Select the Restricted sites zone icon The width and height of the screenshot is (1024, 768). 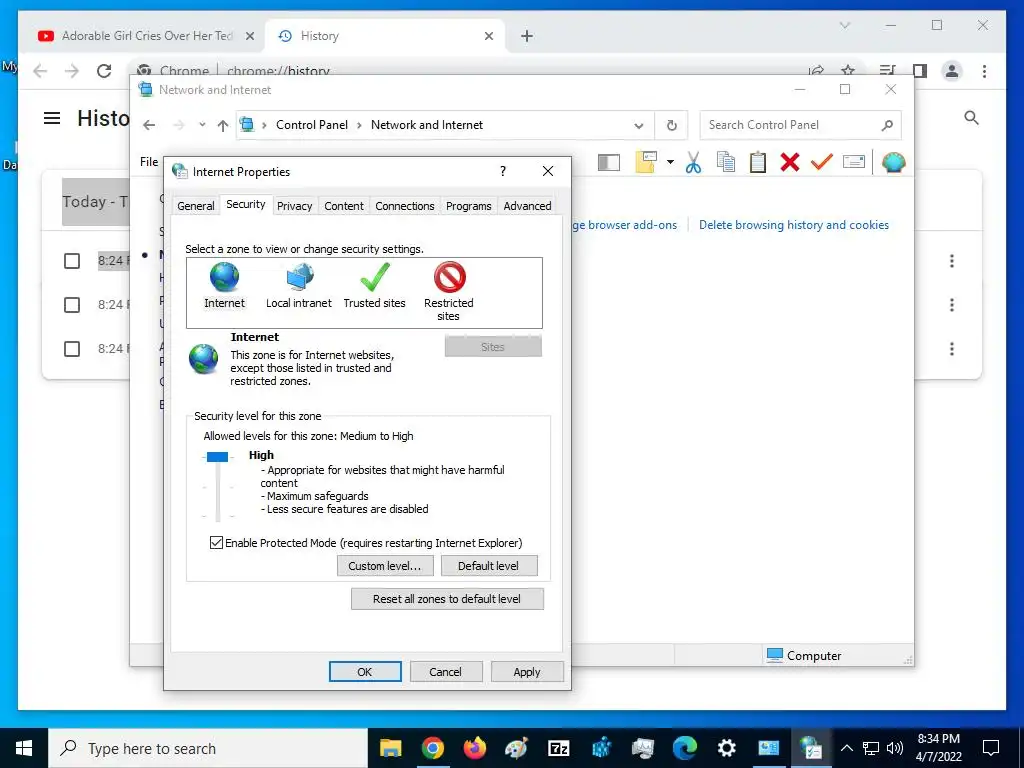(449, 278)
